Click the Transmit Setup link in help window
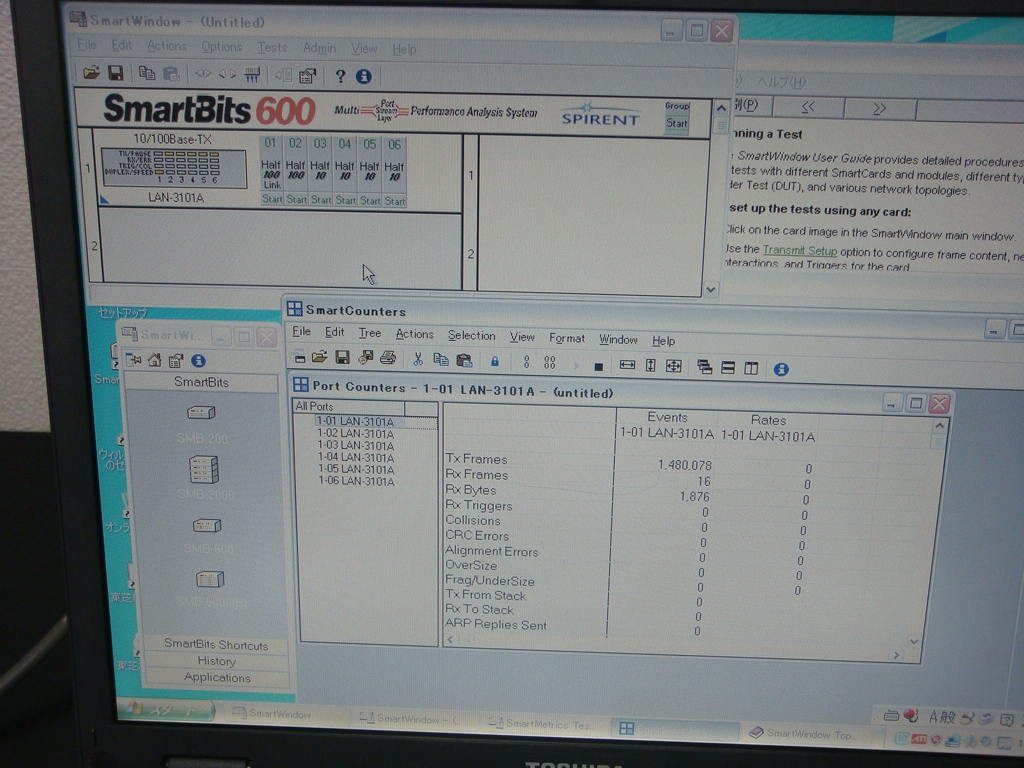Image resolution: width=1024 pixels, height=768 pixels. point(799,250)
